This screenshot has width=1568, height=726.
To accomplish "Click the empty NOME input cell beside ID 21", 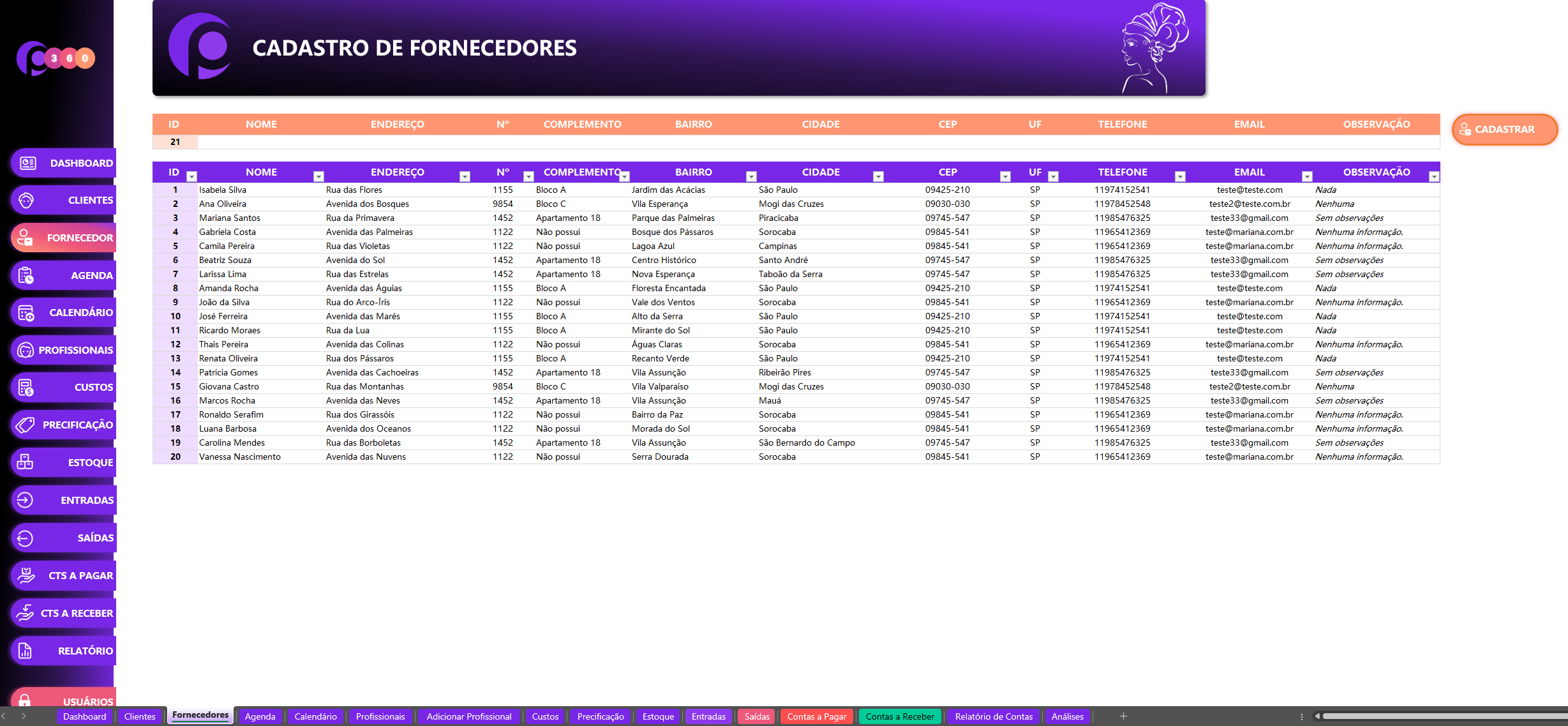I will [261, 142].
